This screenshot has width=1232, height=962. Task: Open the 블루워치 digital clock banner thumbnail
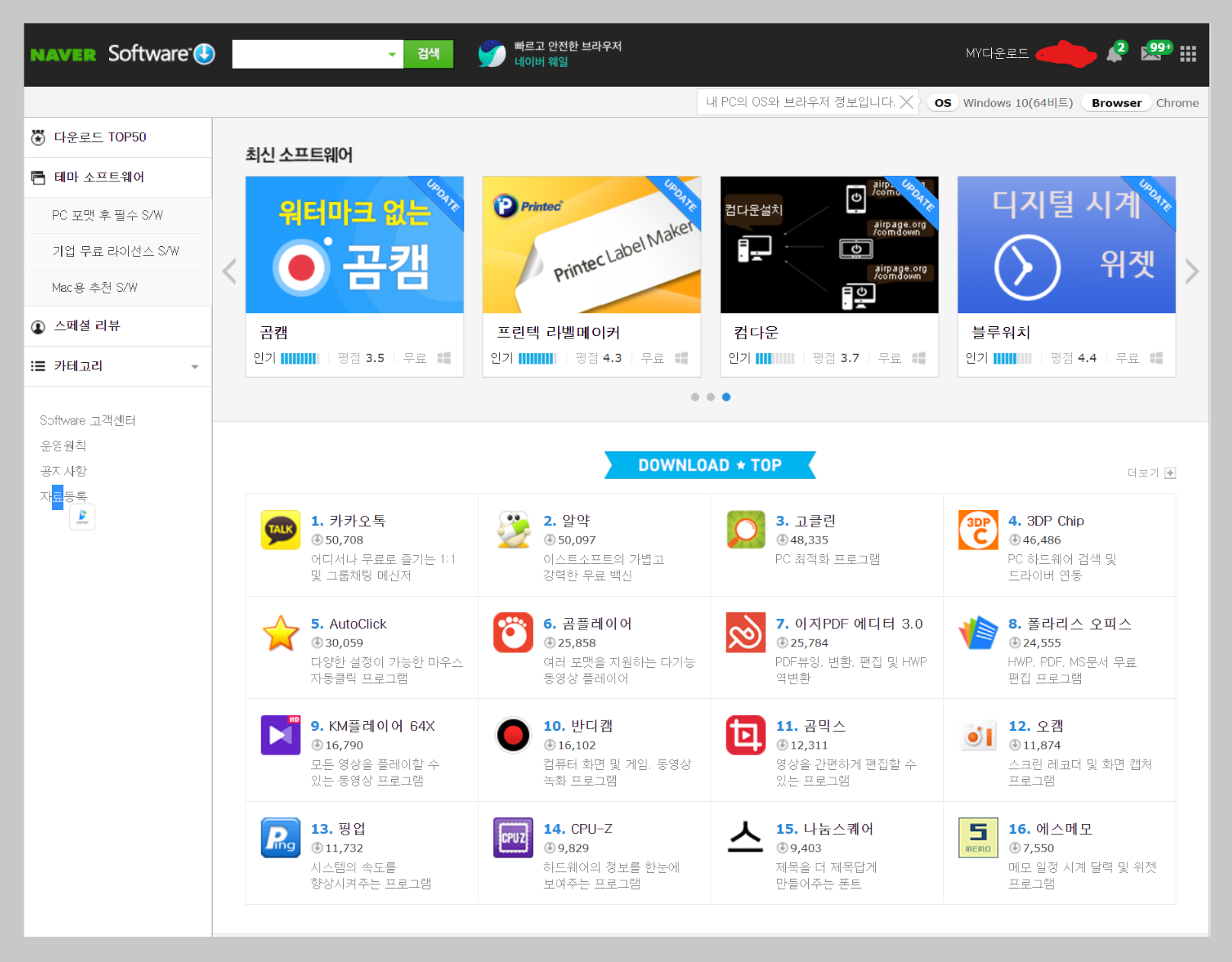click(x=1067, y=245)
